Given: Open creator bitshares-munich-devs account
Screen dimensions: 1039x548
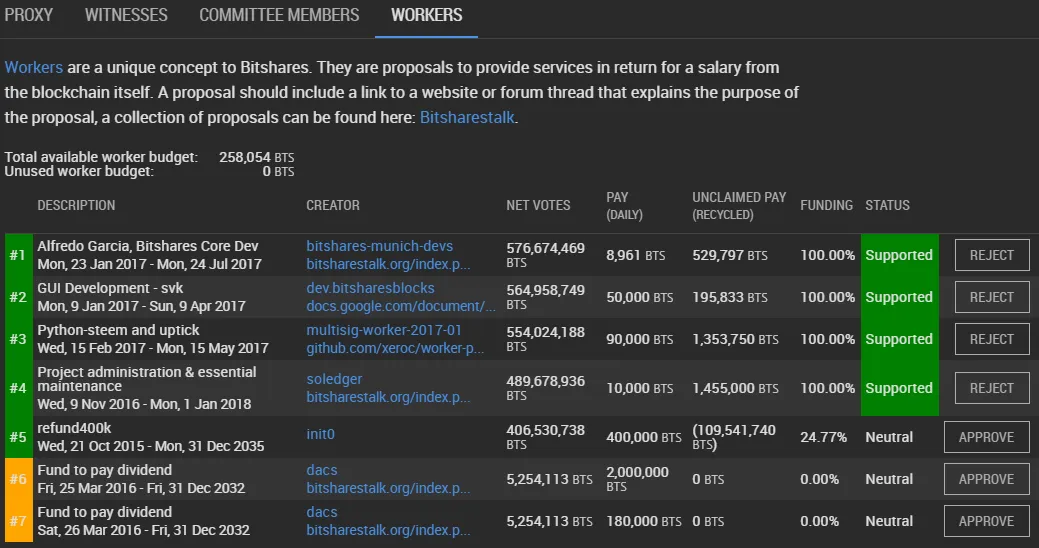Looking at the screenshot, I should point(380,246).
